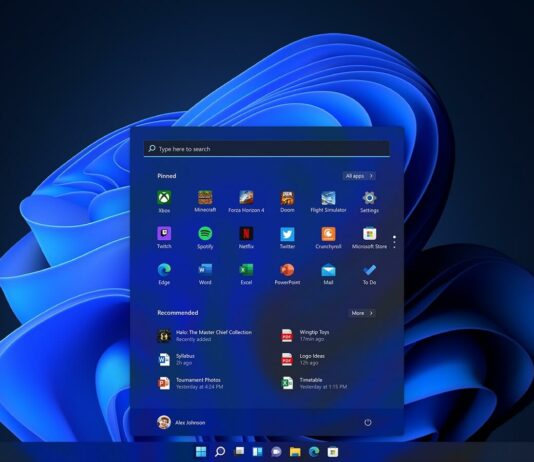
Task: Open File Explorer on the taskbar
Action: click(x=295, y=451)
